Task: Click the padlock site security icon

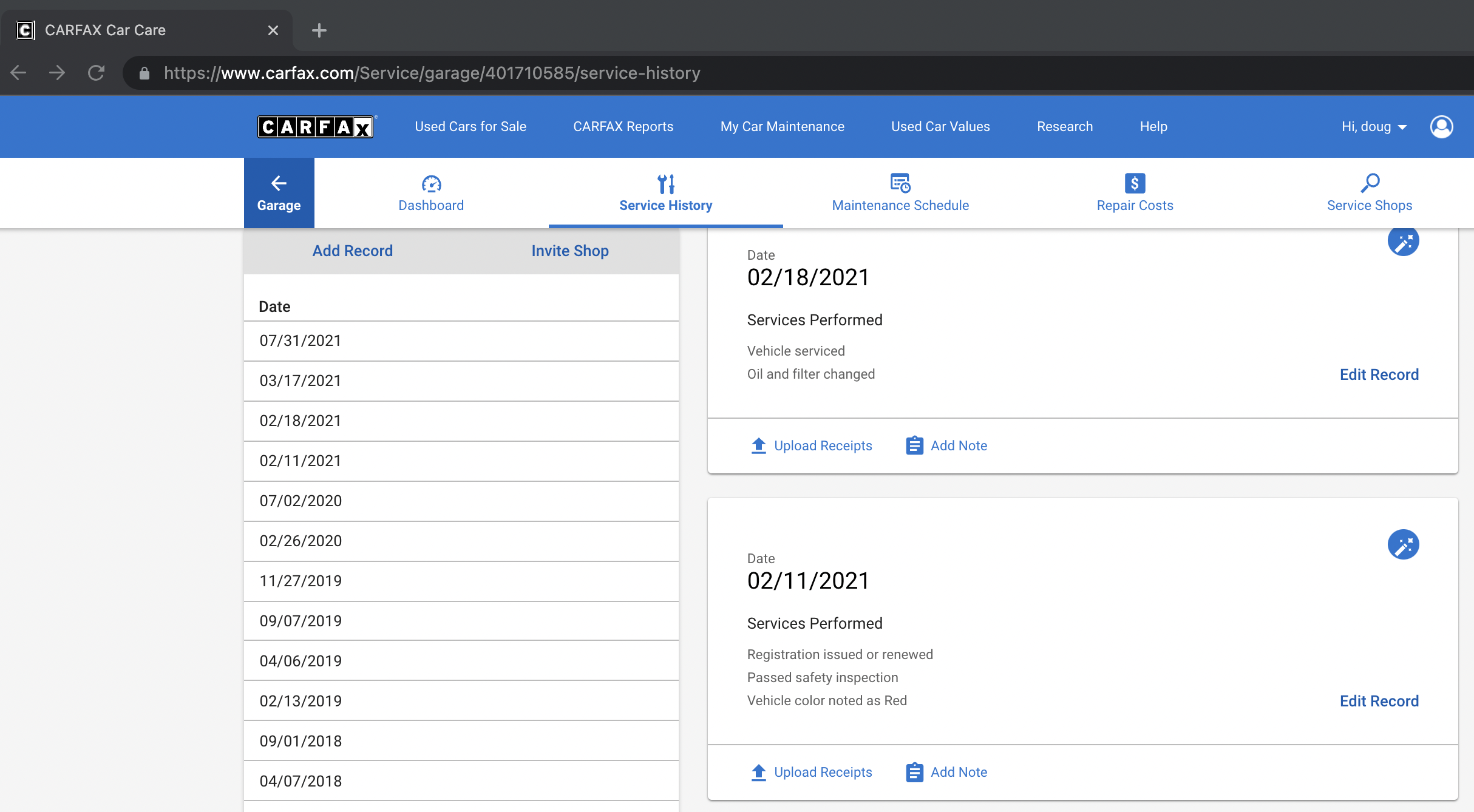Action: coord(144,73)
